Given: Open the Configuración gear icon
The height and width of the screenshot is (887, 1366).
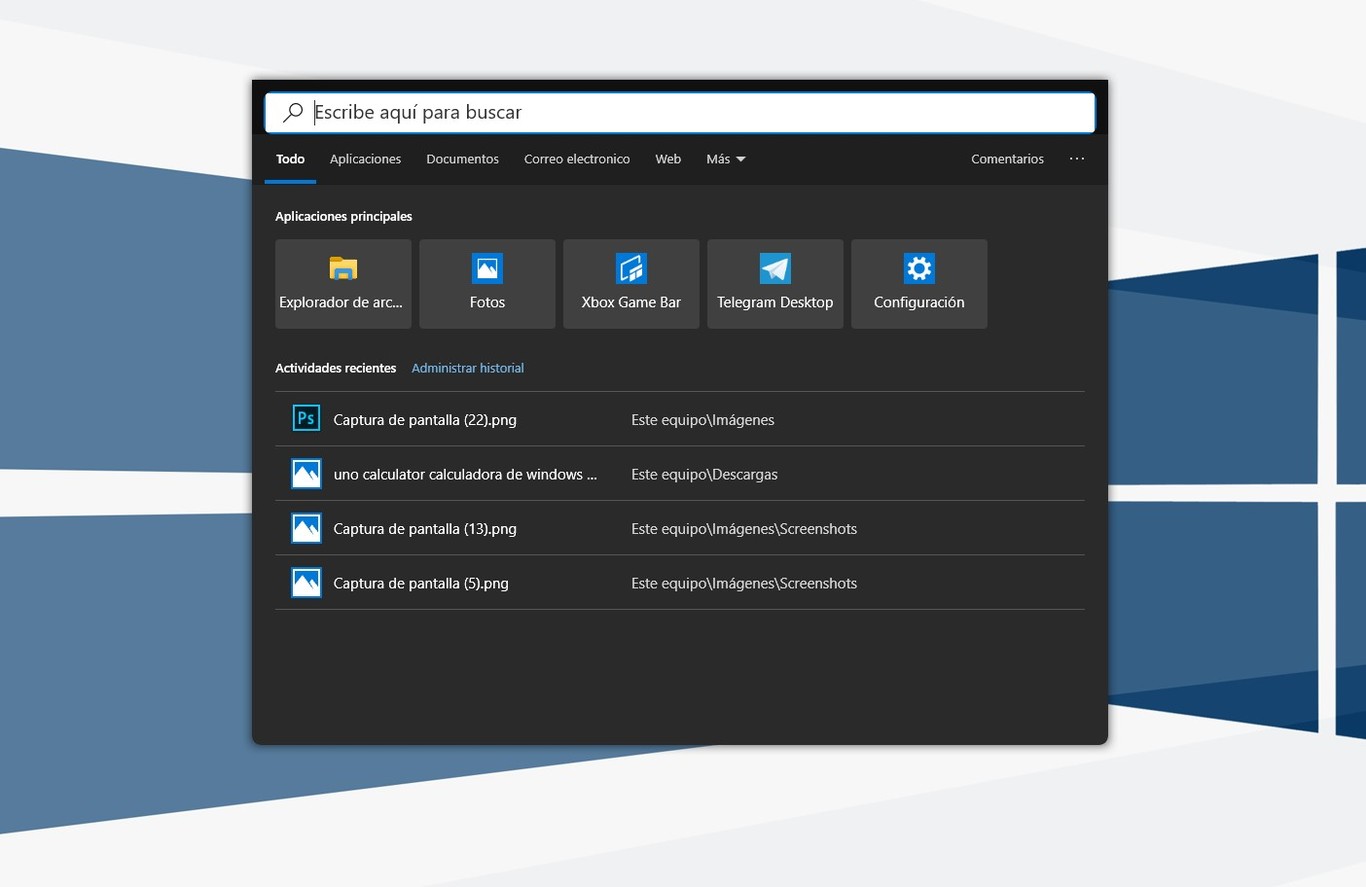Looking at the screenshot, I should point(919,269).
